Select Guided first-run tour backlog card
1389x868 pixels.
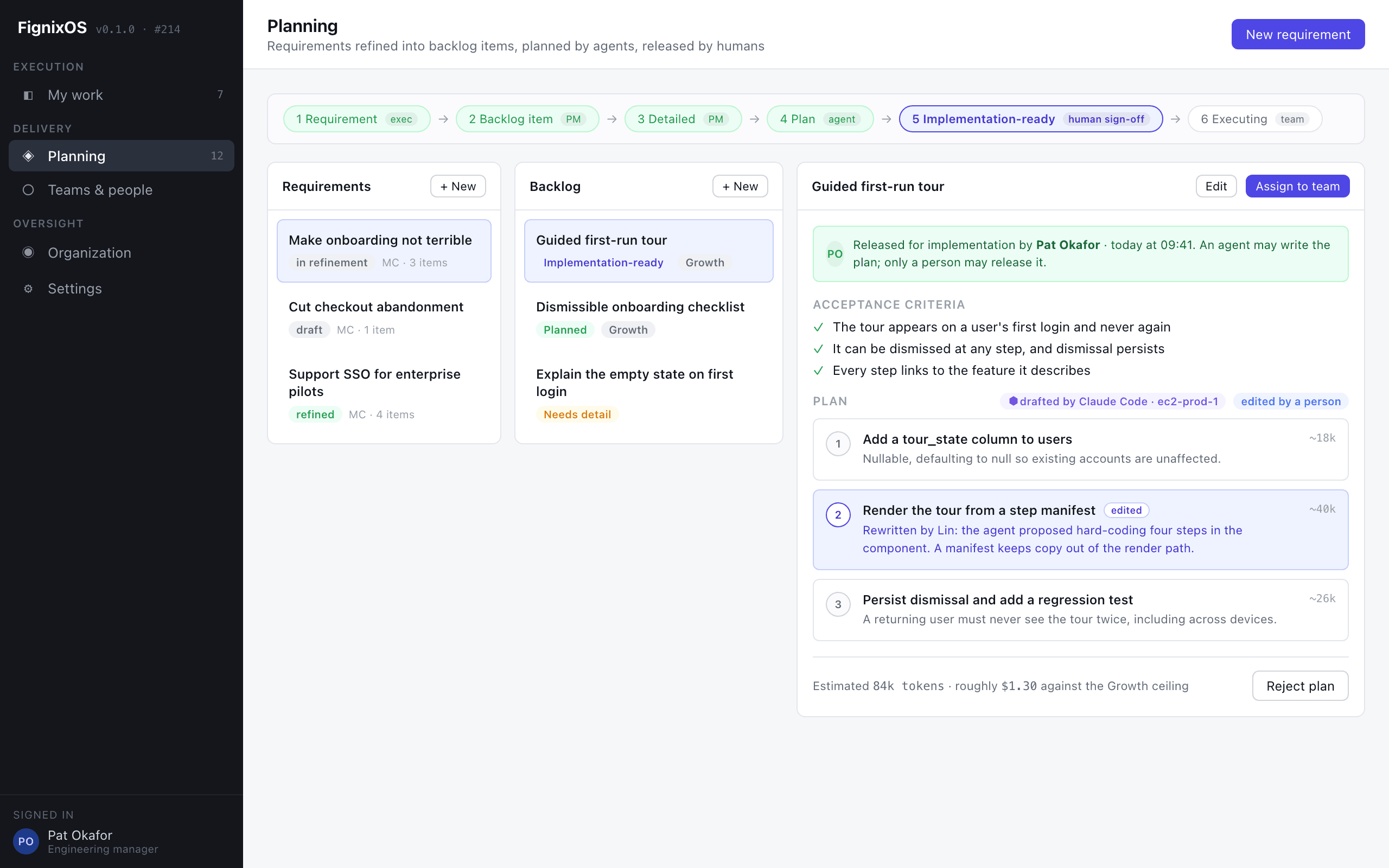click(x=648, y=251)
